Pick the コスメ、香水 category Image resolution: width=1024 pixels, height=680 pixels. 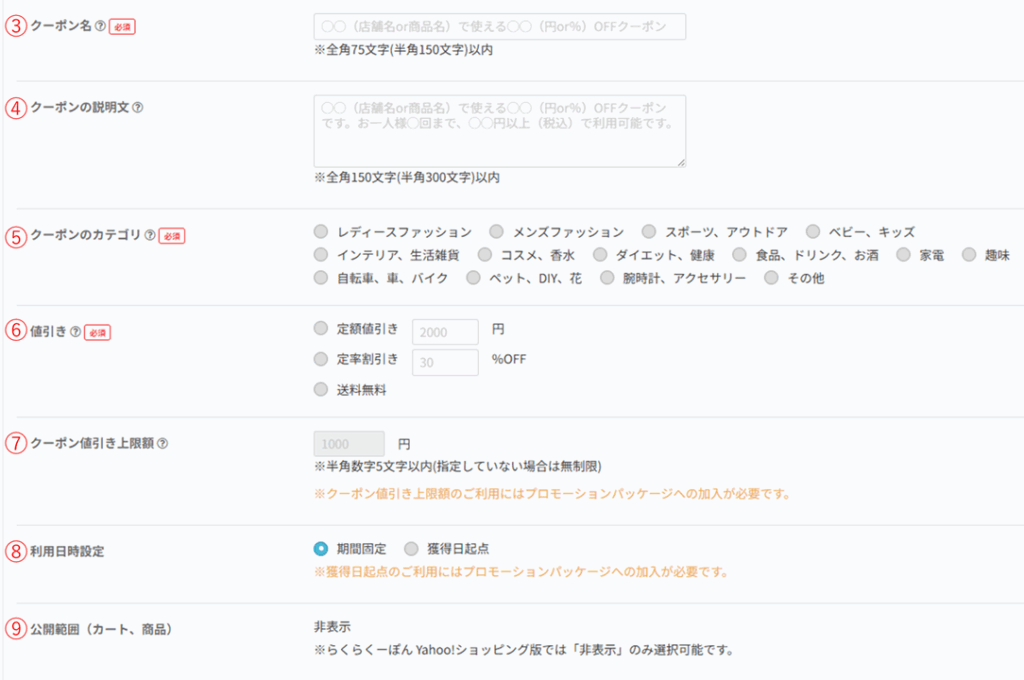[485, 255]
